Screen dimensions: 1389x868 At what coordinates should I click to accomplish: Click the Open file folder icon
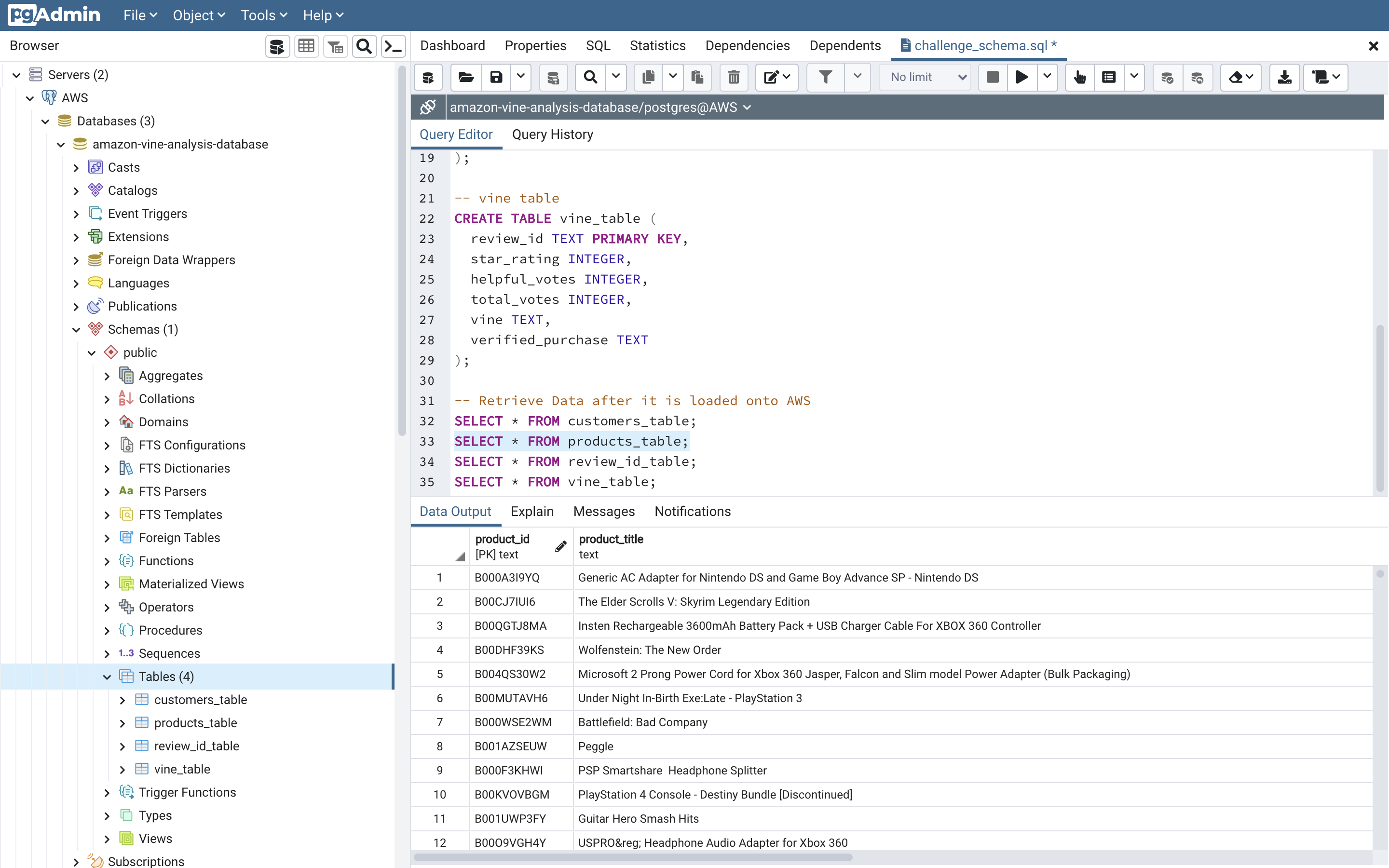coord(465,77)
